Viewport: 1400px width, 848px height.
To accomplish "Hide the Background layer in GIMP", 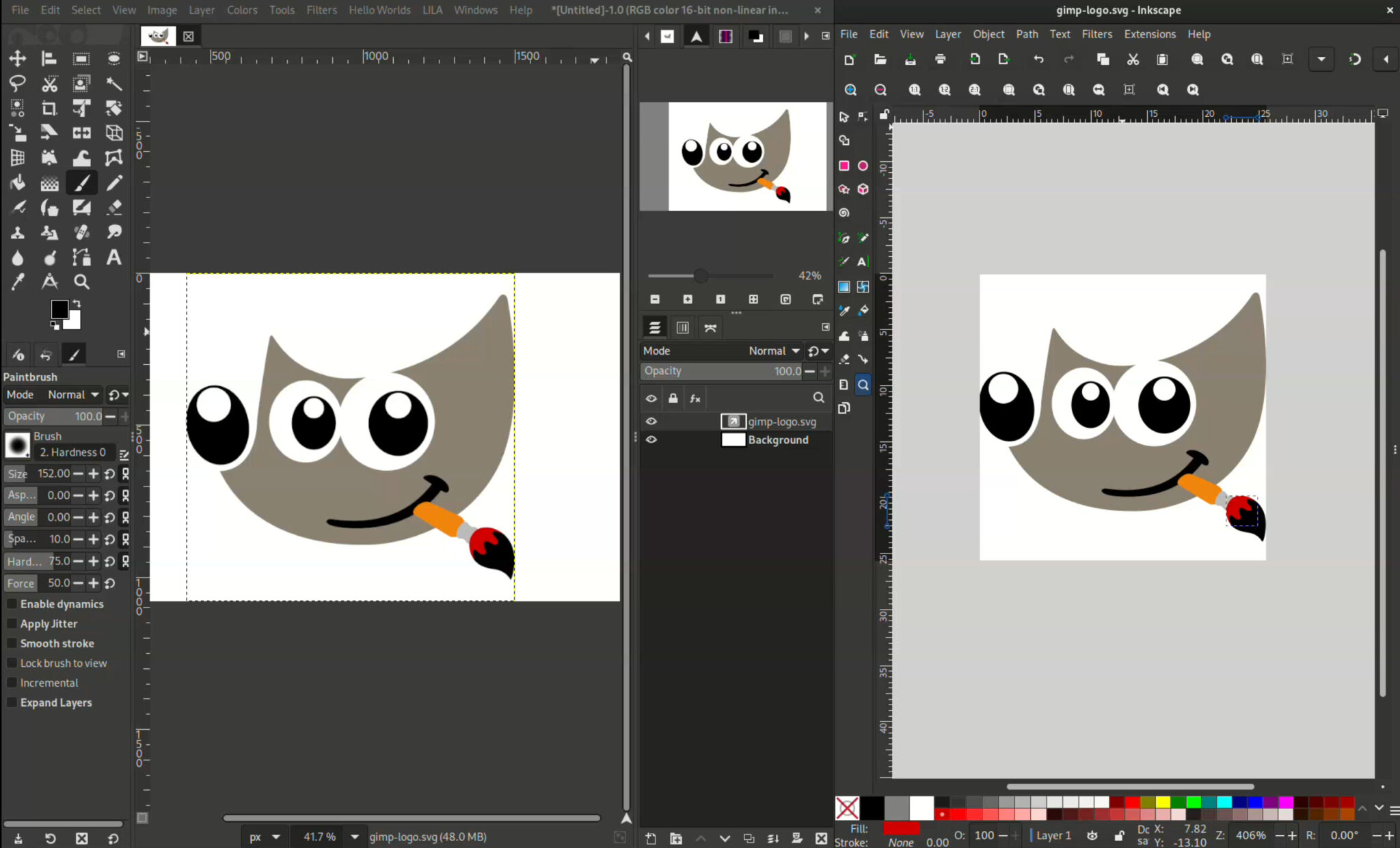I will [651, 439].
